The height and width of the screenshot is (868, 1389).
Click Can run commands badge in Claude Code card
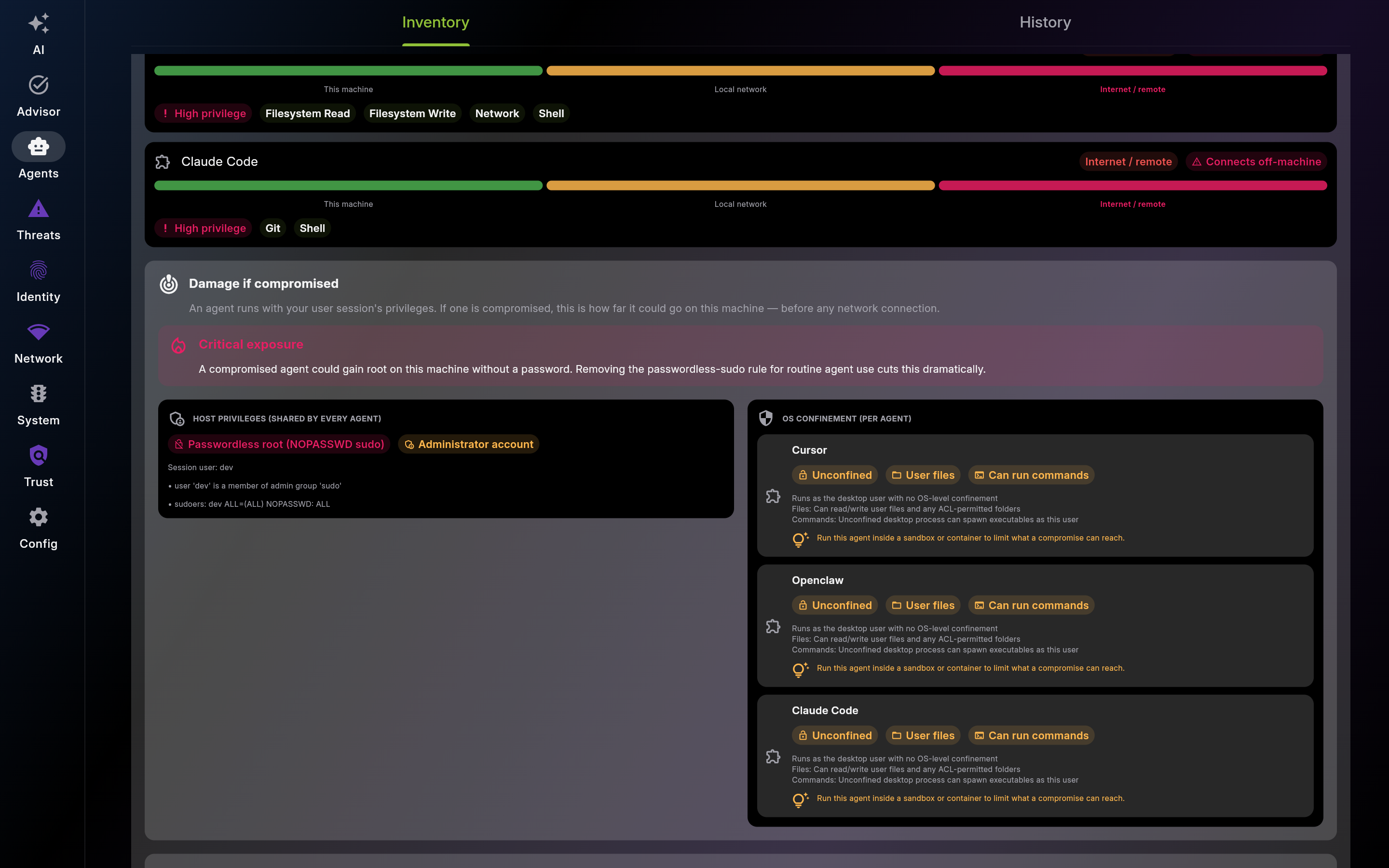(1032, 736)
